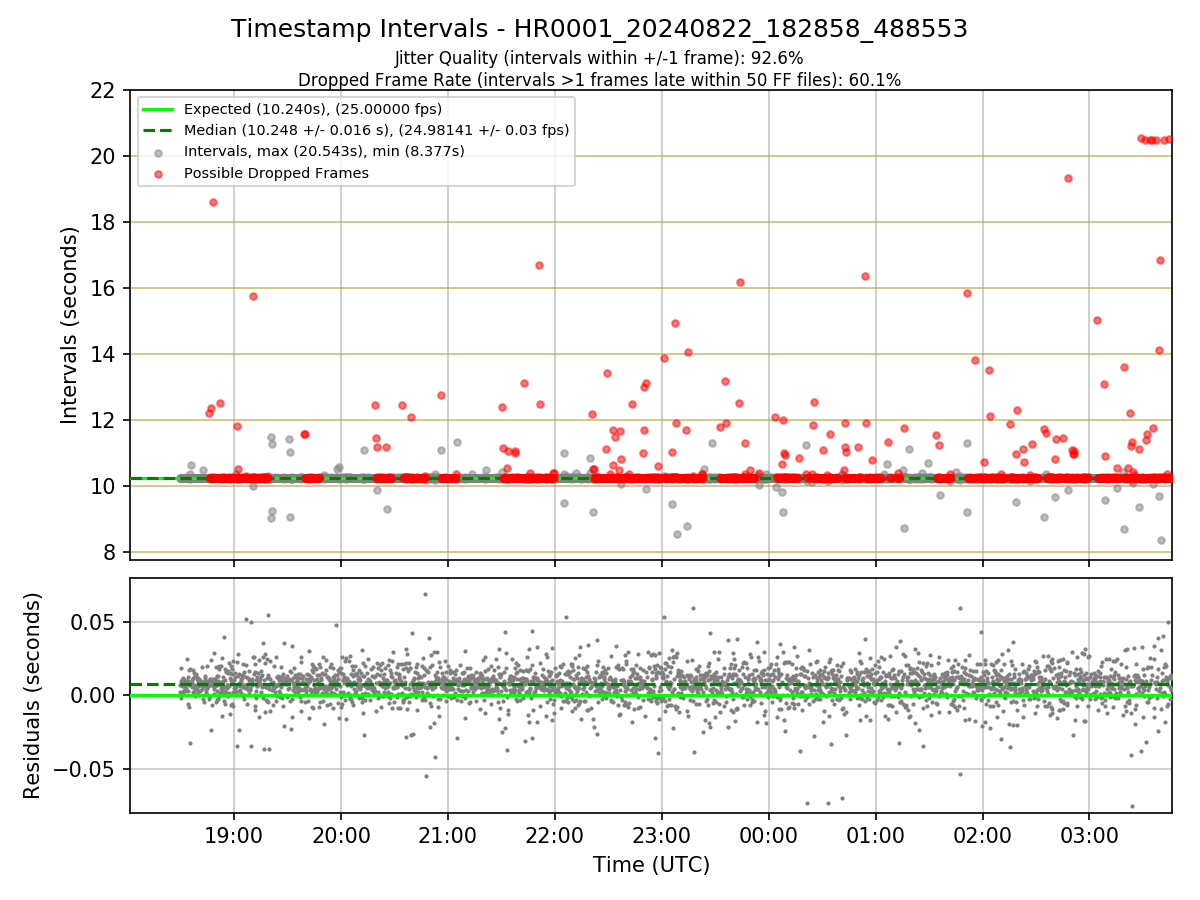
Task: Click the y-axis tick label 20
Action: tap(104, 156)
